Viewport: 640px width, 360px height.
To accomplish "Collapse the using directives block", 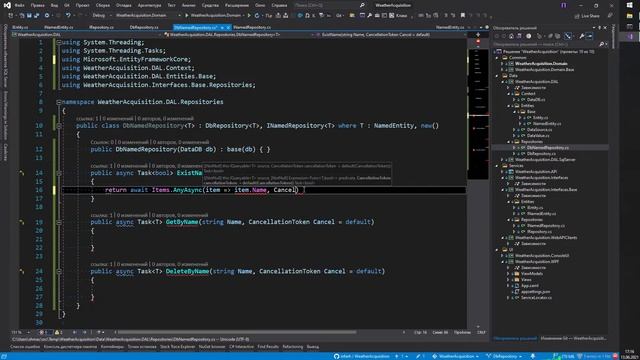I will (59, 42).
